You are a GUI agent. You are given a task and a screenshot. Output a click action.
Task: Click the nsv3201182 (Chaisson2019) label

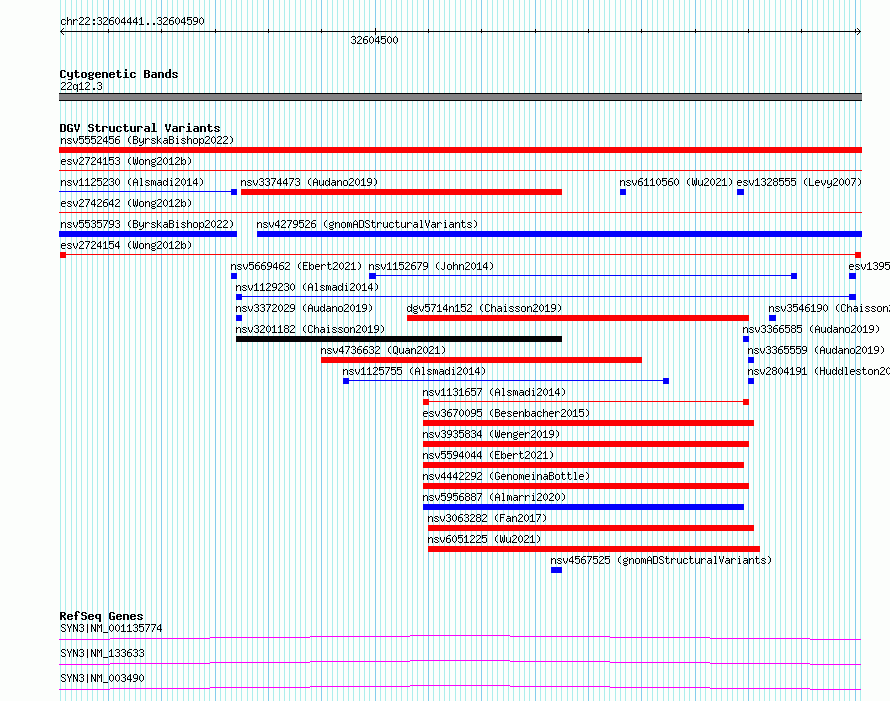pyautogui.click(x=310, y=329)
